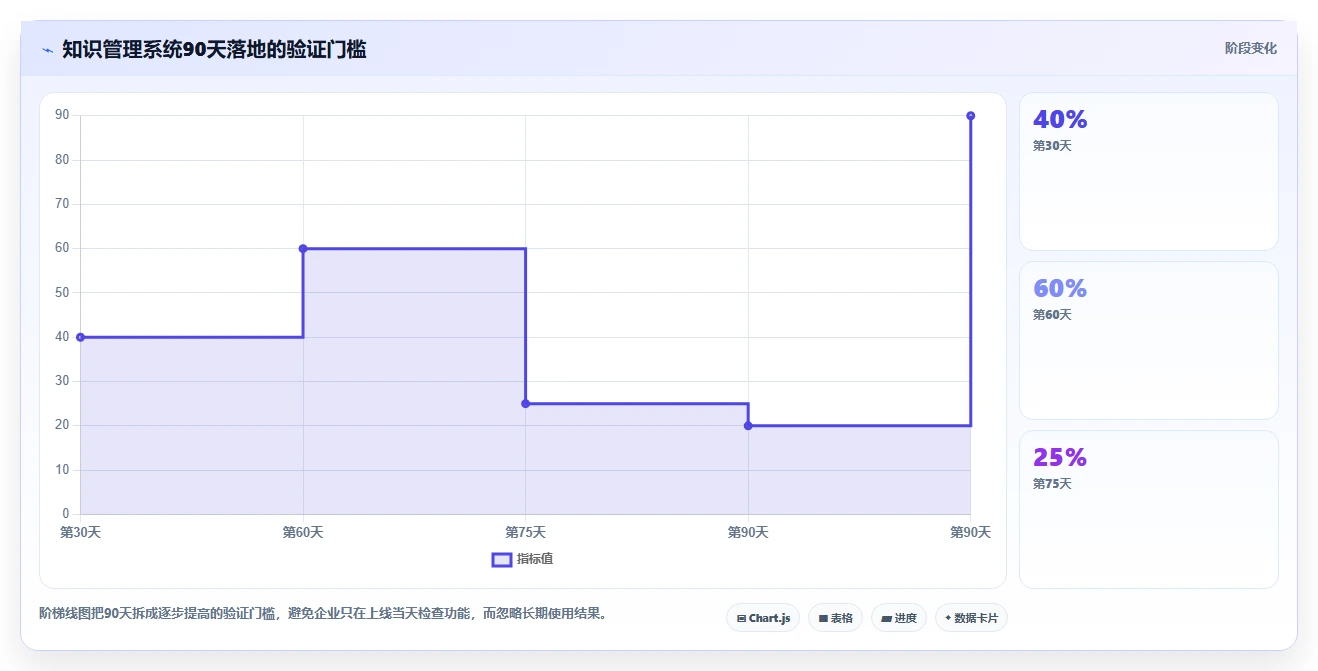The image size is (1318, 671).
Task: Click the data point at 第30天 value 40
Action: [x=81, y=337]
